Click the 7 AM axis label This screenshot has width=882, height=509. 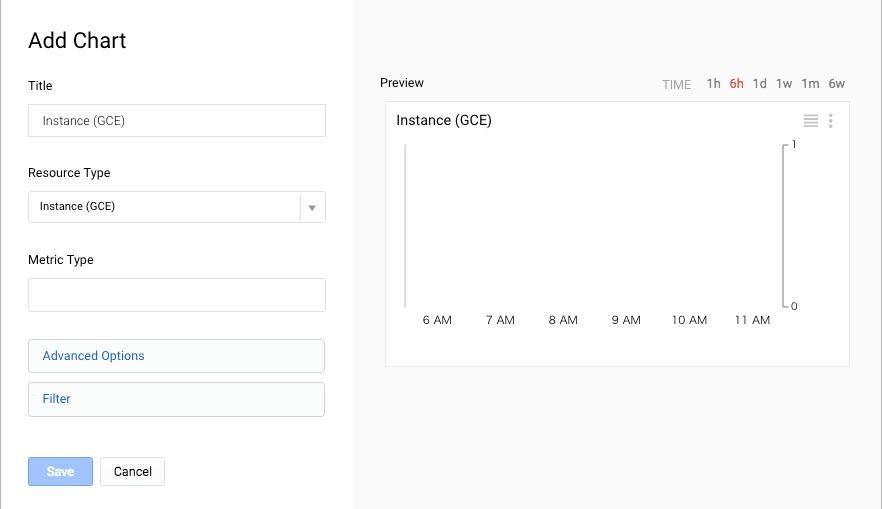[x=500, y=320]
